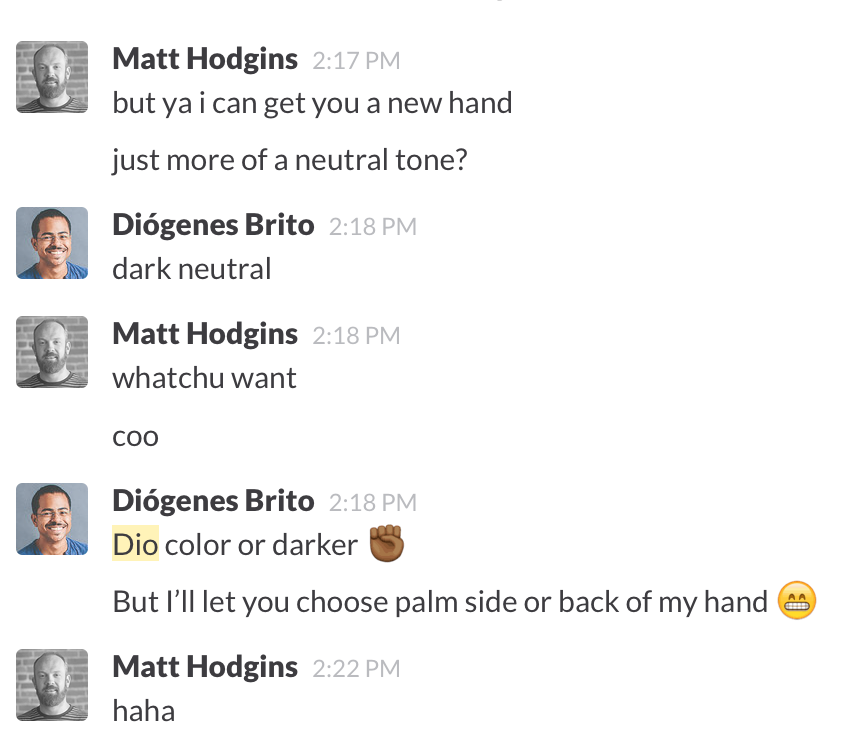
Task: Click the message 'coo'
Action: pyautogui.click(x=135, y=435)
